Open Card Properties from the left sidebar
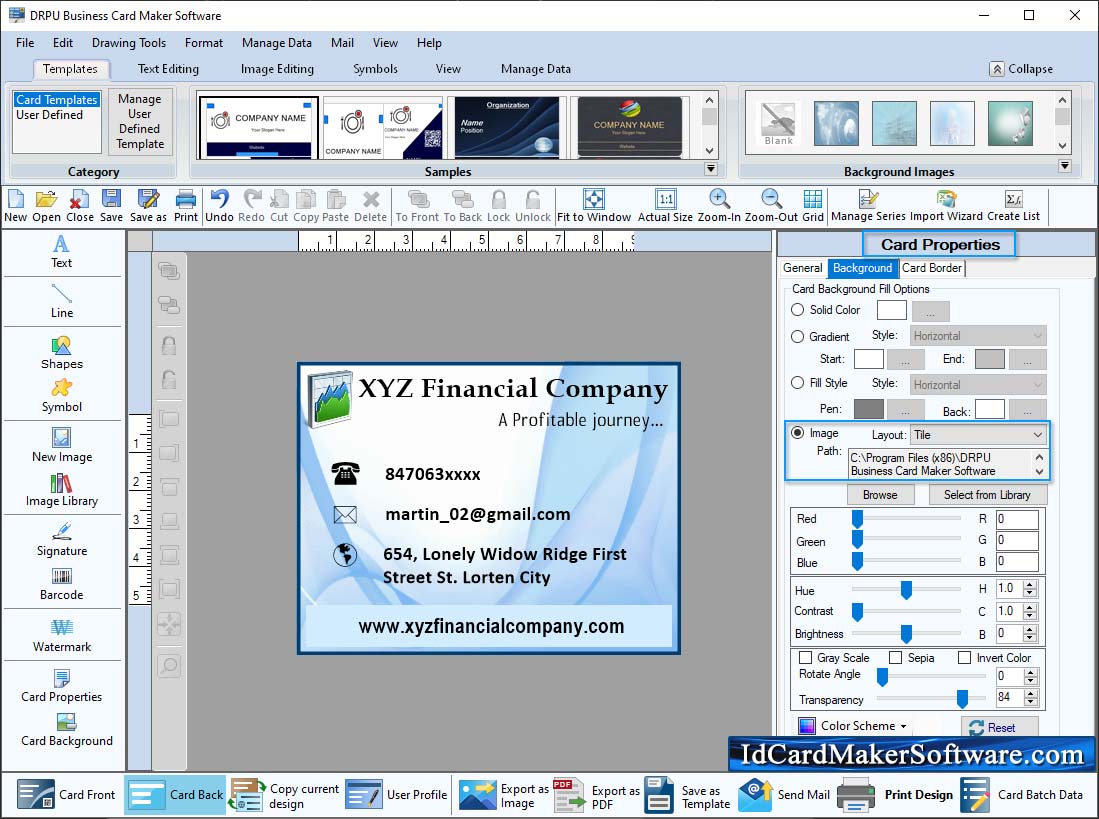 click(x=62, y=686)
